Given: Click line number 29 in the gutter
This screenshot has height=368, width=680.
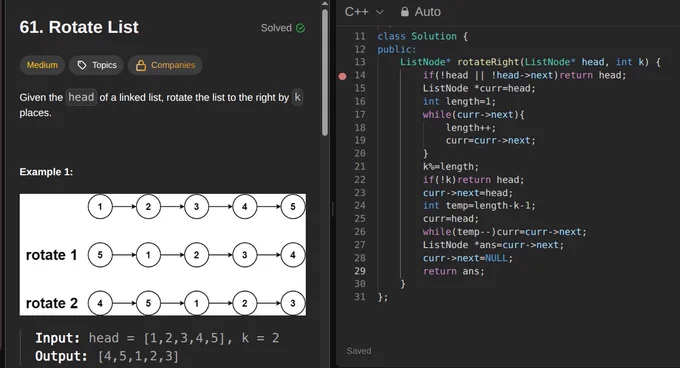Looking at the screenshot, I should pos(360,271).
